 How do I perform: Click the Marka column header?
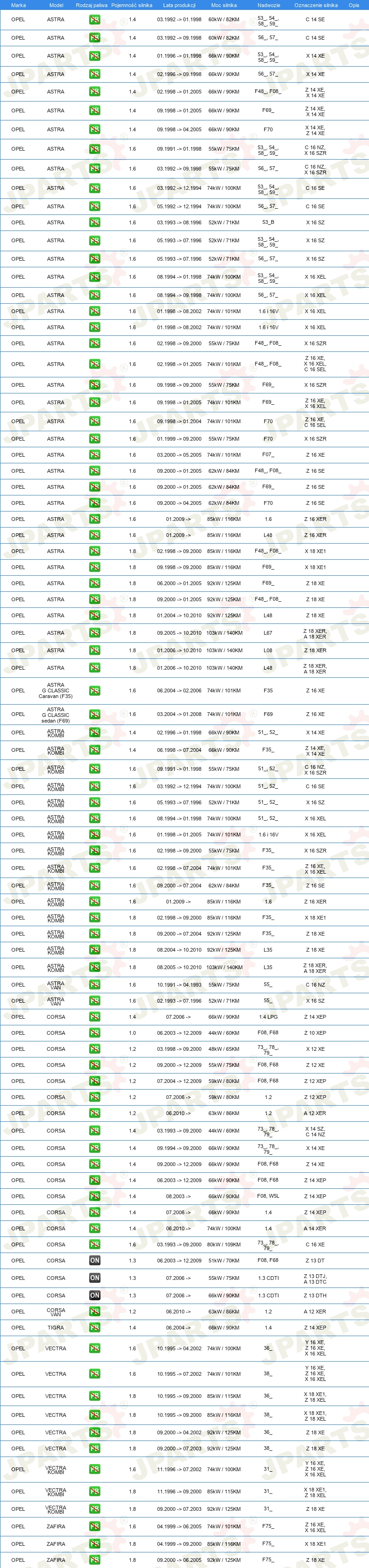click(x=18, y=5)
